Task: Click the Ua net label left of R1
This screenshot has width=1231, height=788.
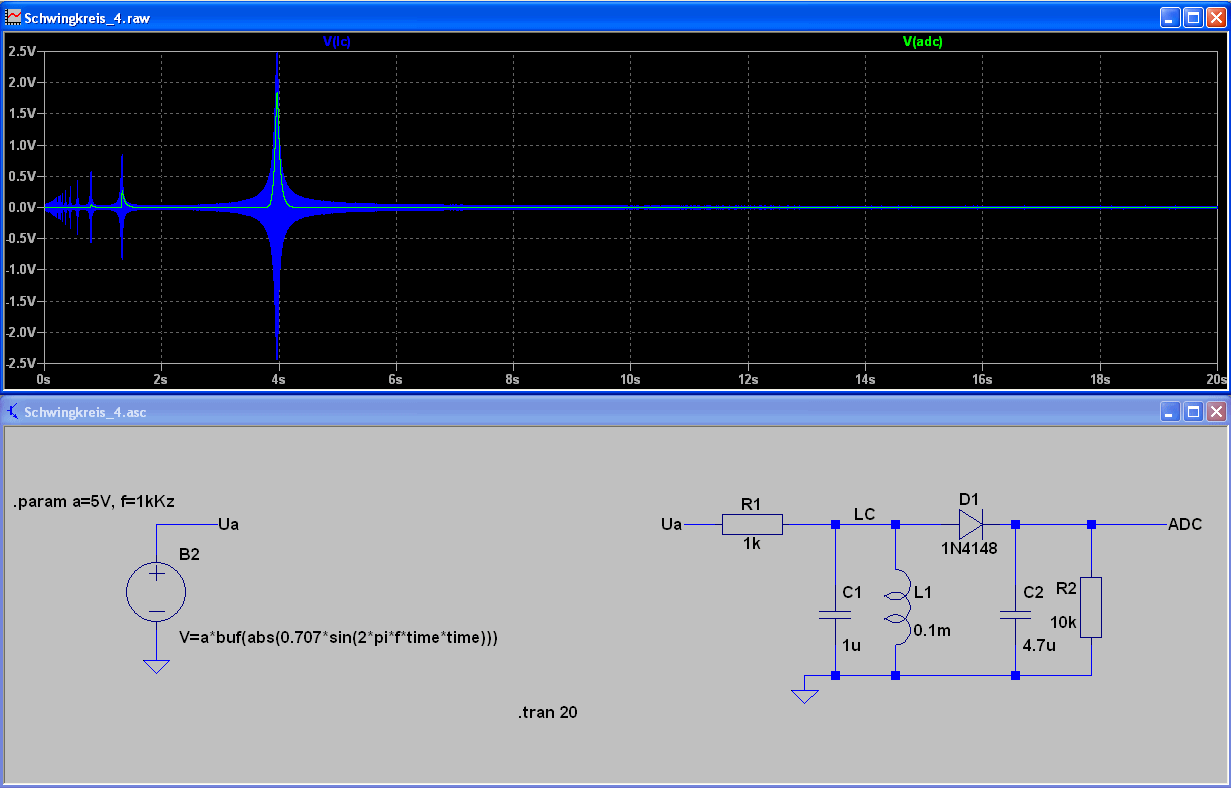Action: click(672, 524)
